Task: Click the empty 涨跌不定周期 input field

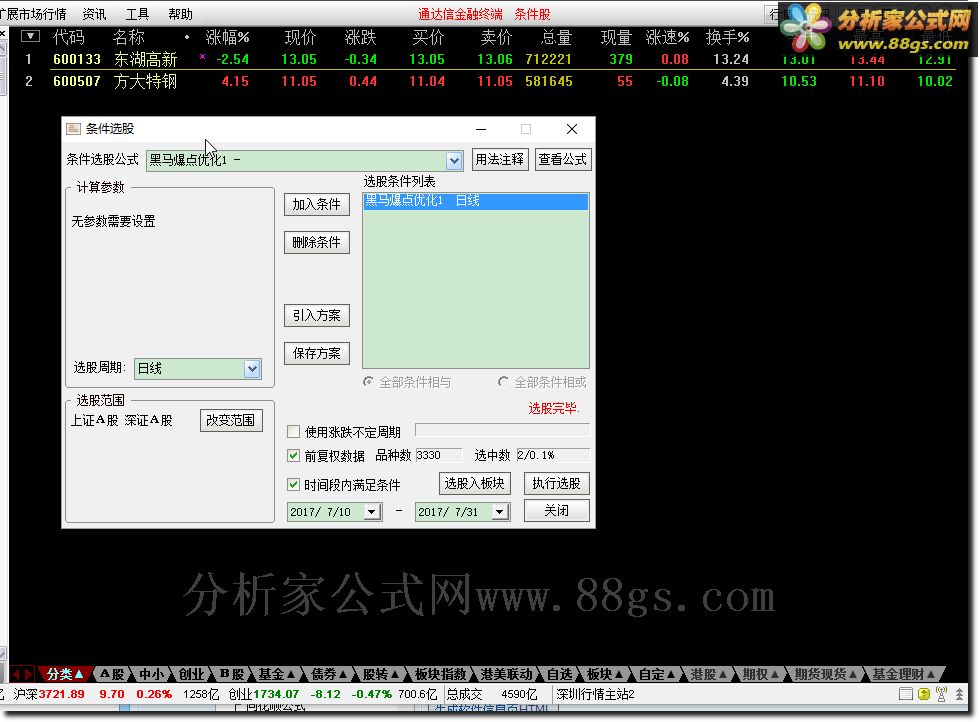Action: point(502,430)
